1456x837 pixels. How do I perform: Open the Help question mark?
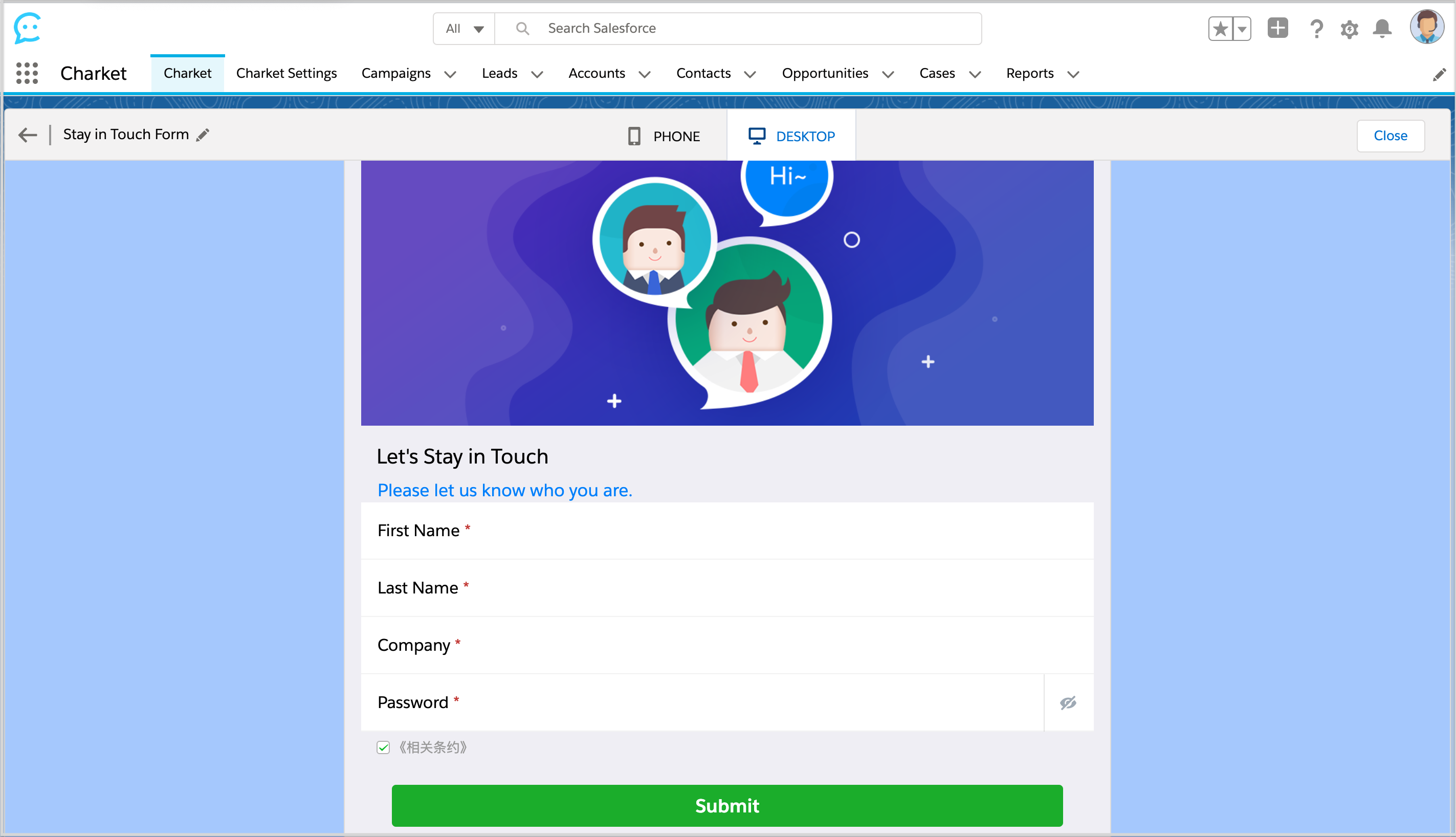(1316, 28)
